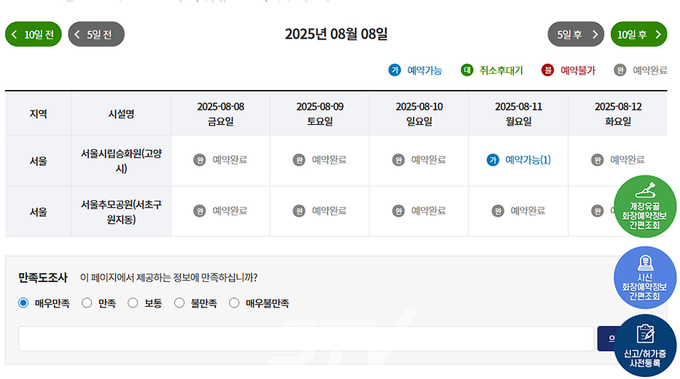Open 시신 화장예약정보 간편조회 floating icon
This screenshot has height=379, width=680.
point(645,278)
